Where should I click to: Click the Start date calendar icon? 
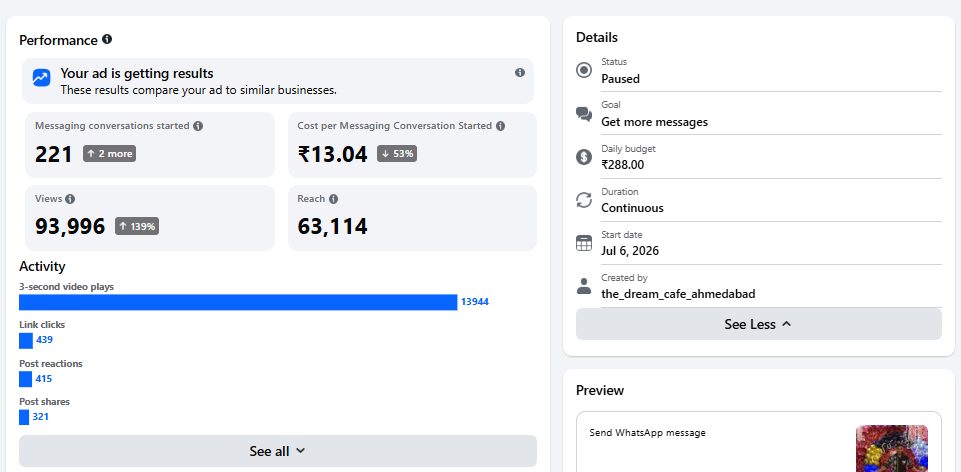[584, 243]
